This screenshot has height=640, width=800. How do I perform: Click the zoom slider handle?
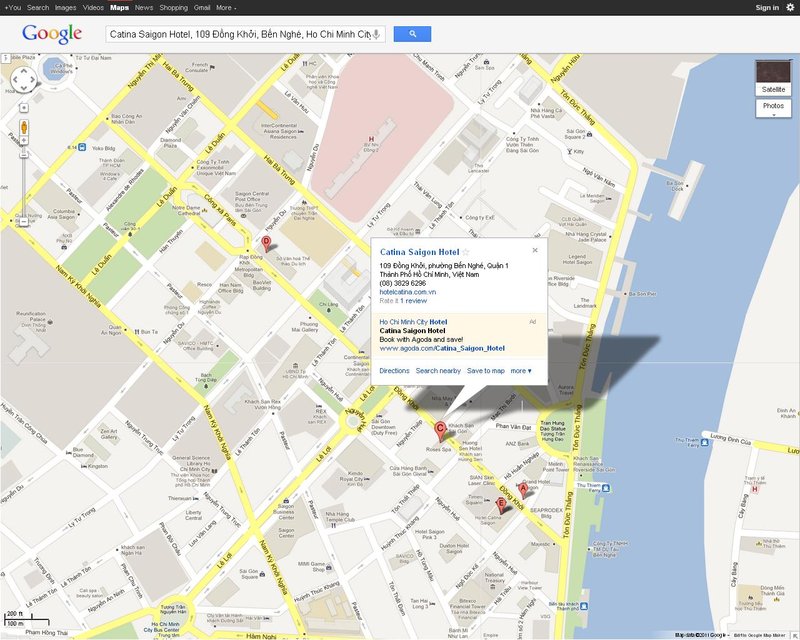point(23,153)
